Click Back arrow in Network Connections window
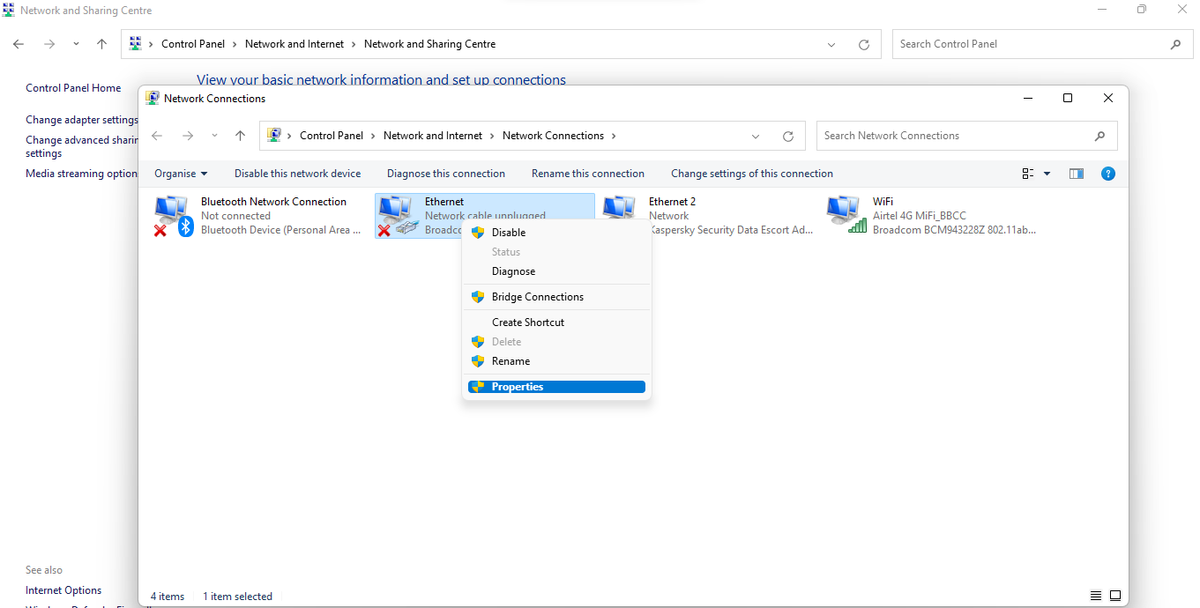1200x608 pixels. pyautogui.click(x=157, y=136)
